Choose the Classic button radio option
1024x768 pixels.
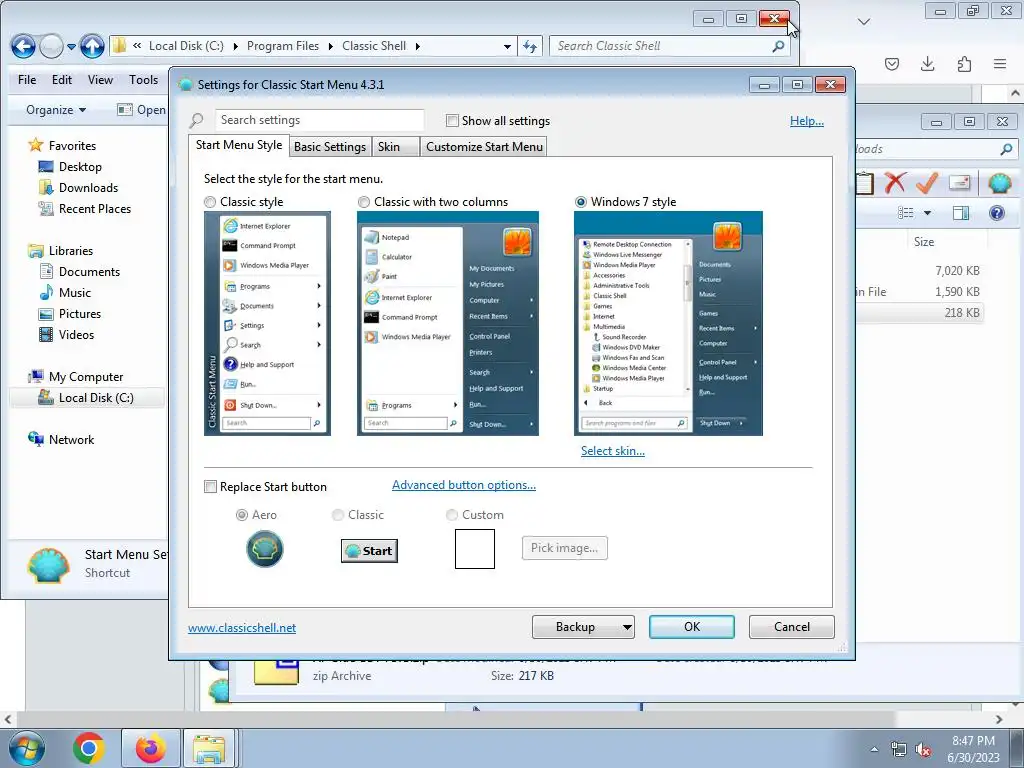(338, 515)
